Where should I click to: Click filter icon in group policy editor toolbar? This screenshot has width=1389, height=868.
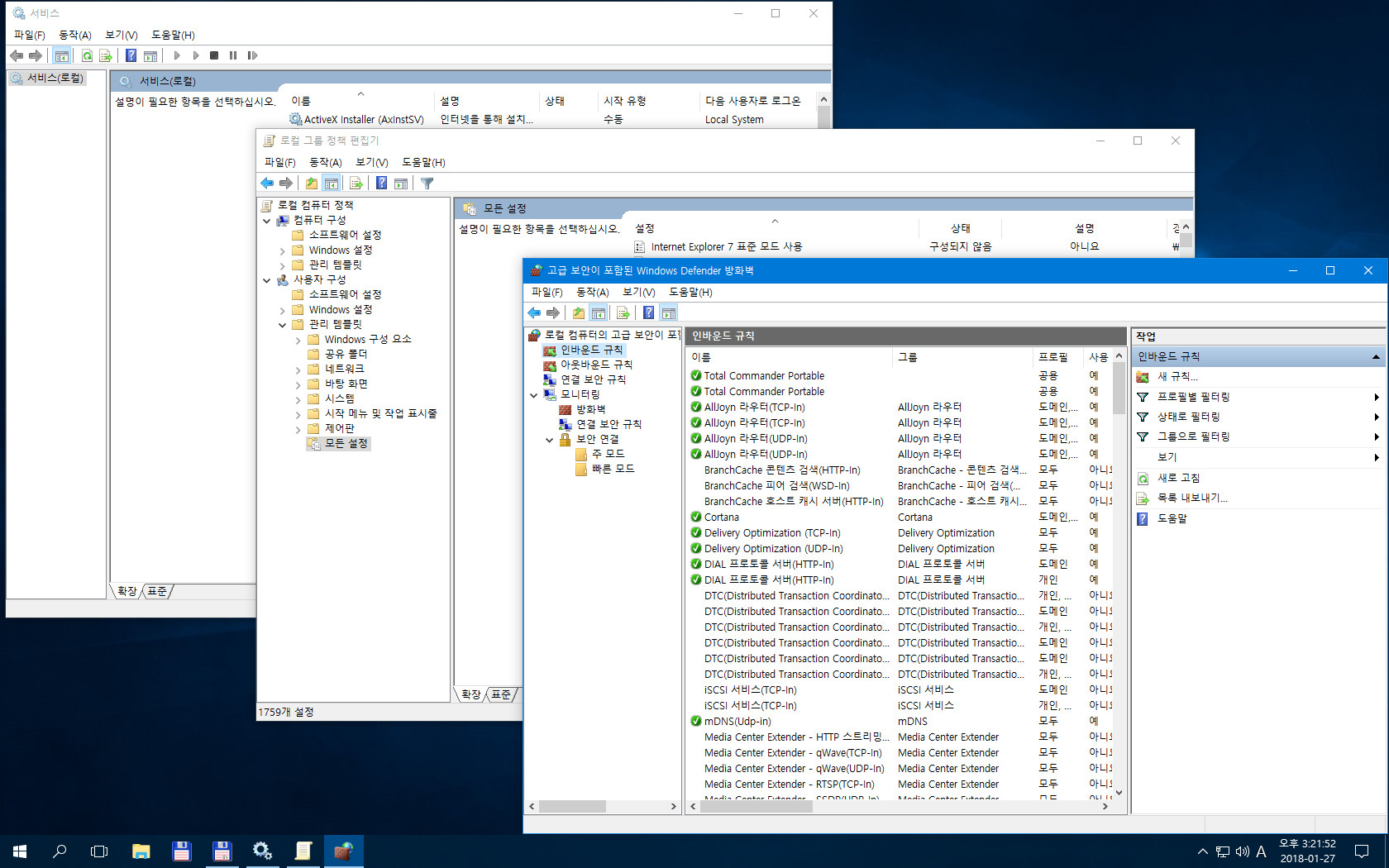pos(427,184)
